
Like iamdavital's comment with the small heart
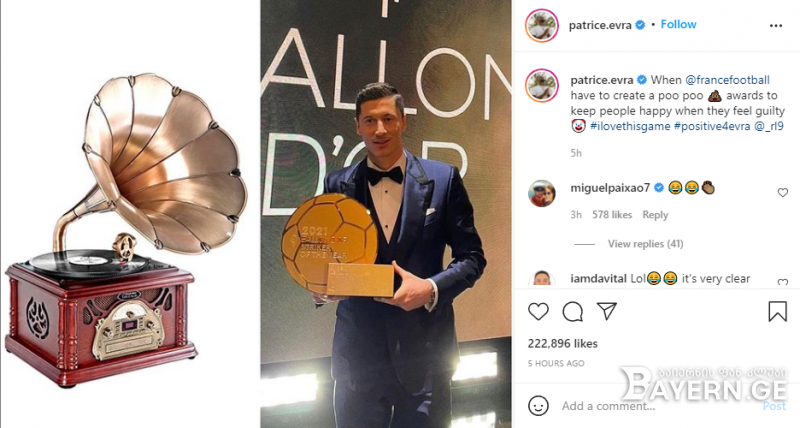(x=783, y=282)
